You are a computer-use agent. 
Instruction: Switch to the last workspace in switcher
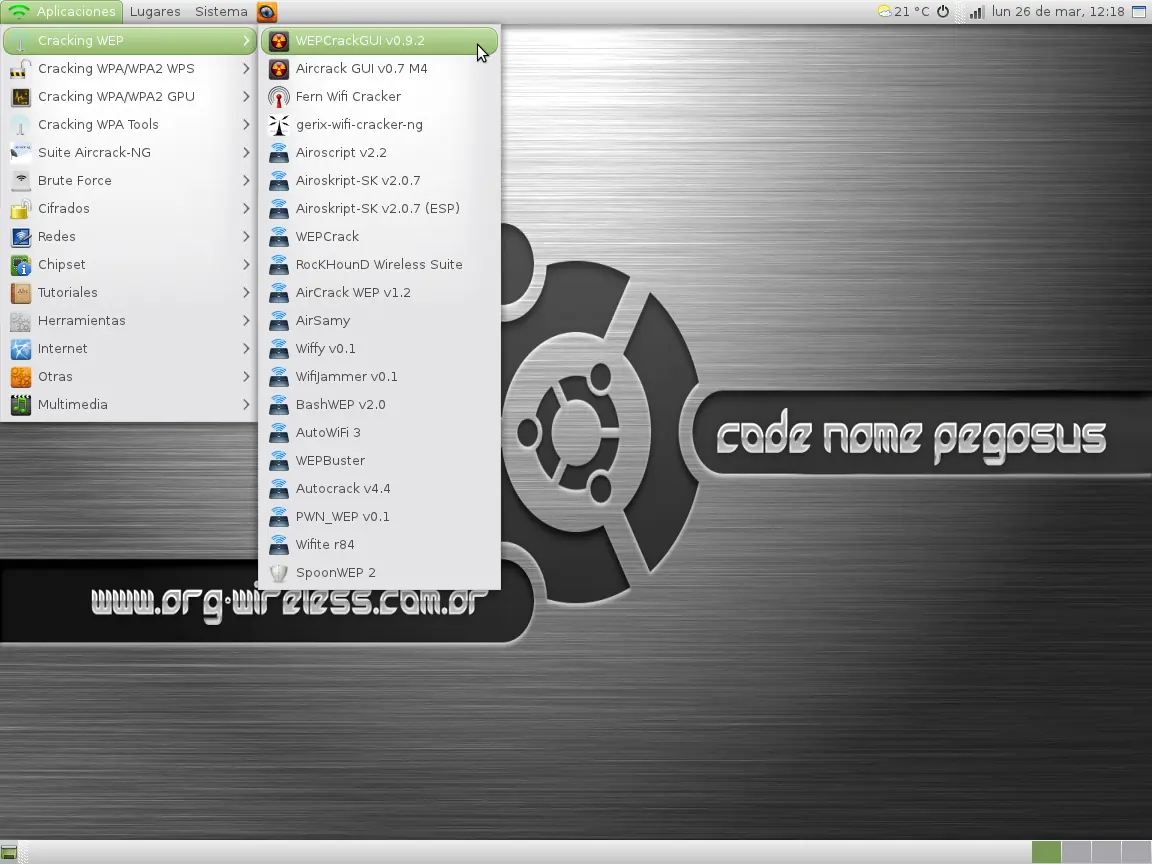point(1136,852)
